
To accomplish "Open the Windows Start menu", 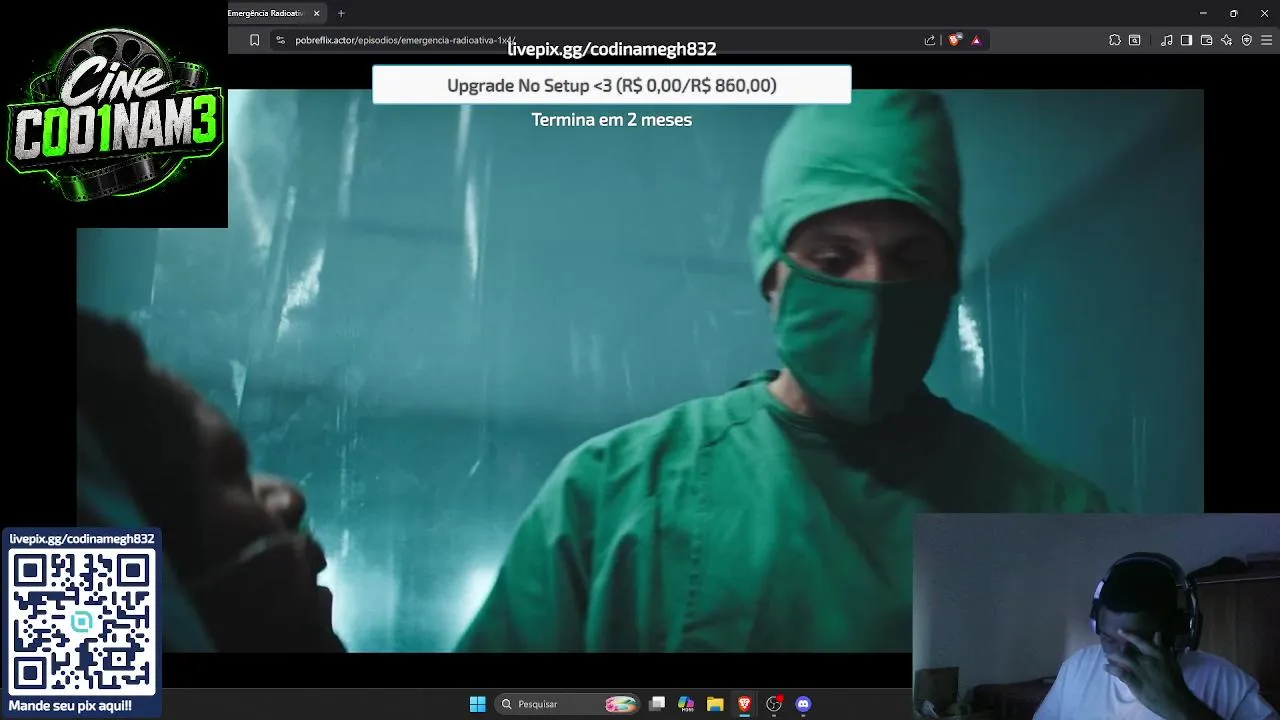I will (x=477, y=704).
